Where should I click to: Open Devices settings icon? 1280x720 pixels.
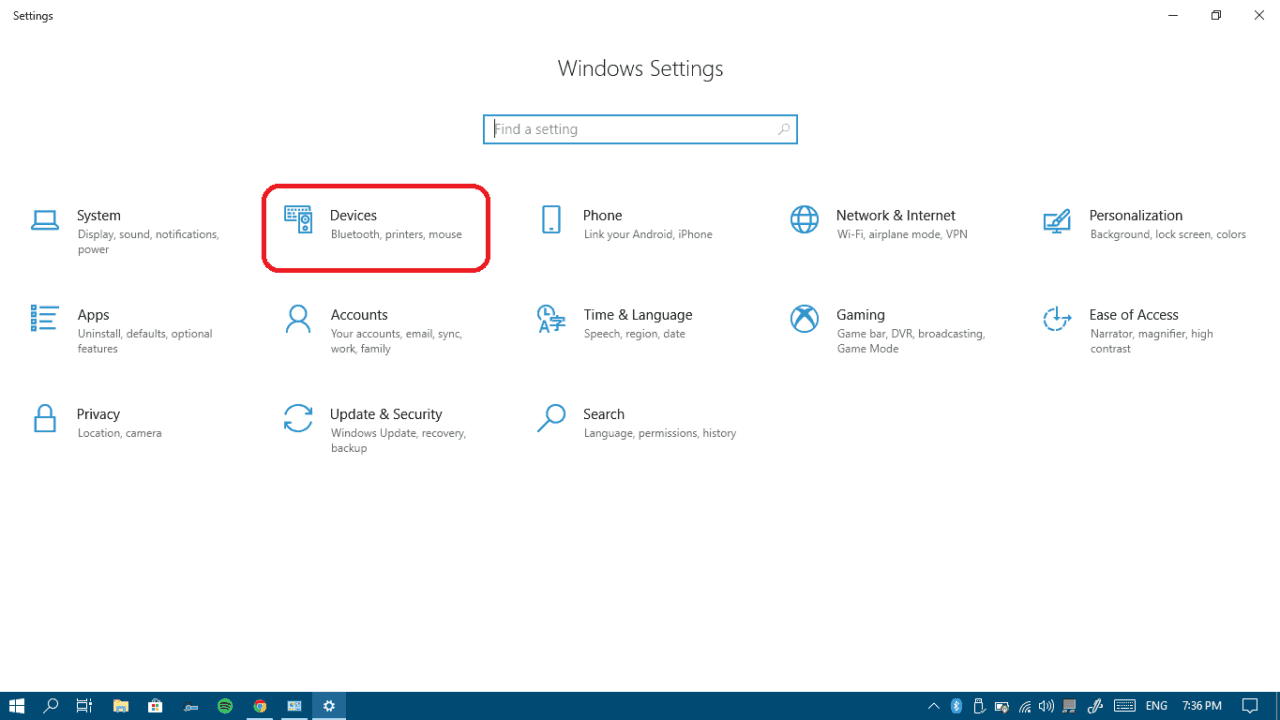(297, 219)
